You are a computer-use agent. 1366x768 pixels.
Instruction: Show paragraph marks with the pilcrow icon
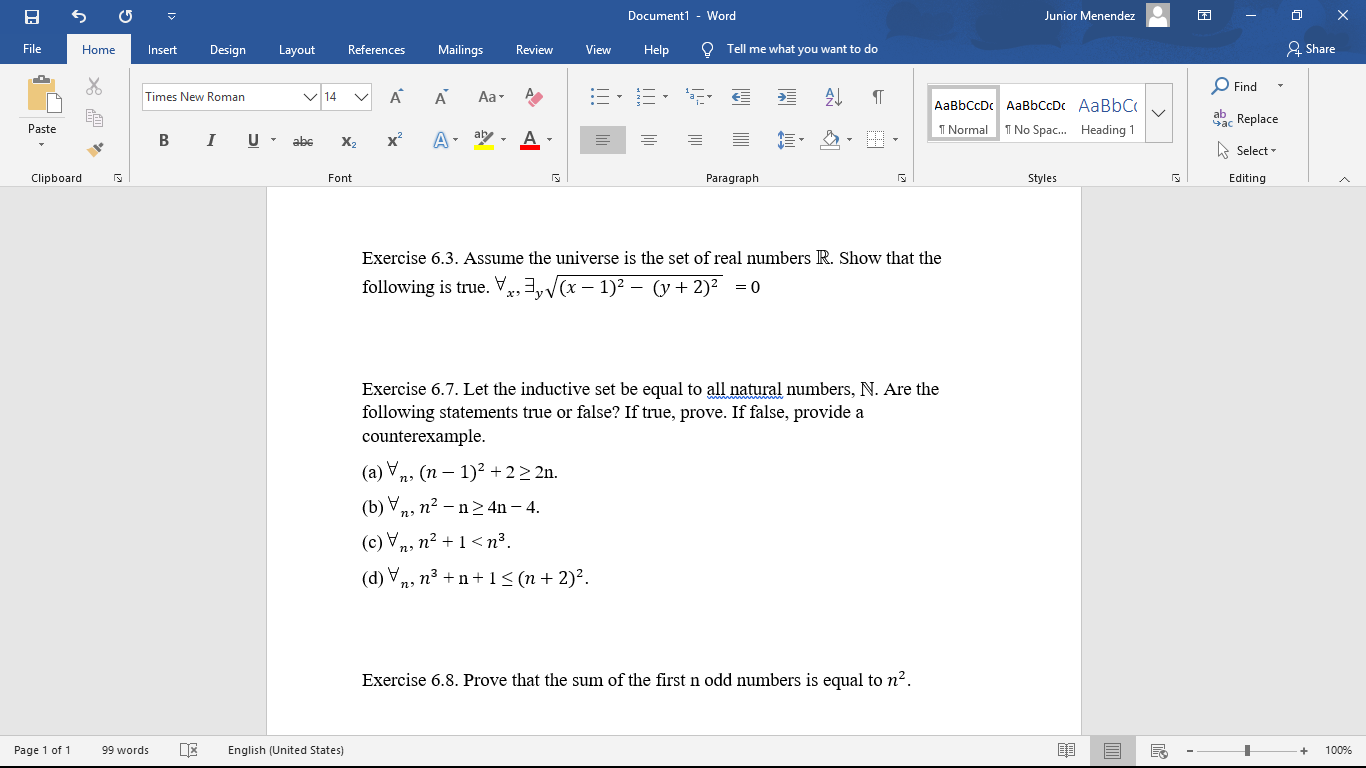[x=877, y=97]
